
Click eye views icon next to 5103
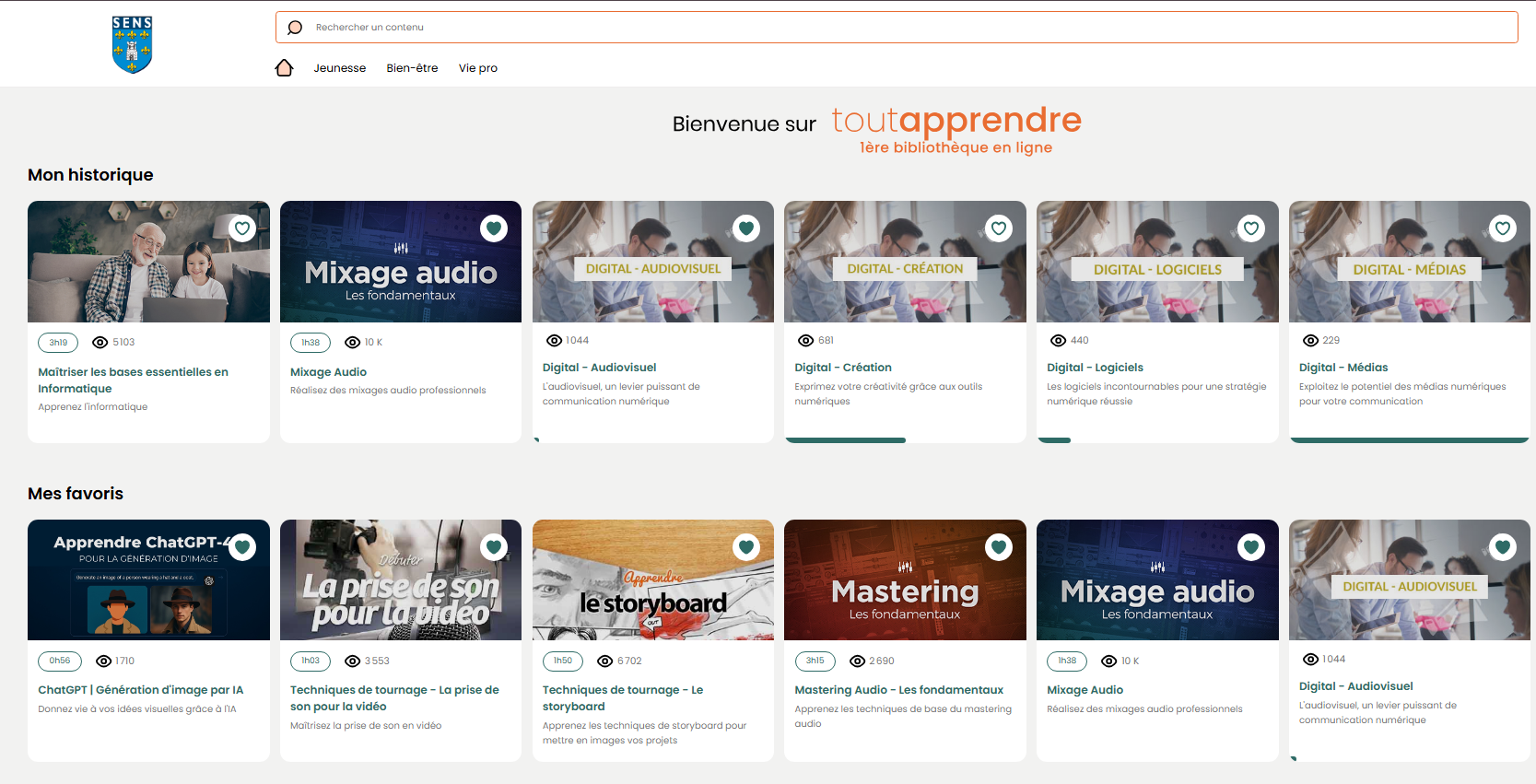tap(100, 343)
